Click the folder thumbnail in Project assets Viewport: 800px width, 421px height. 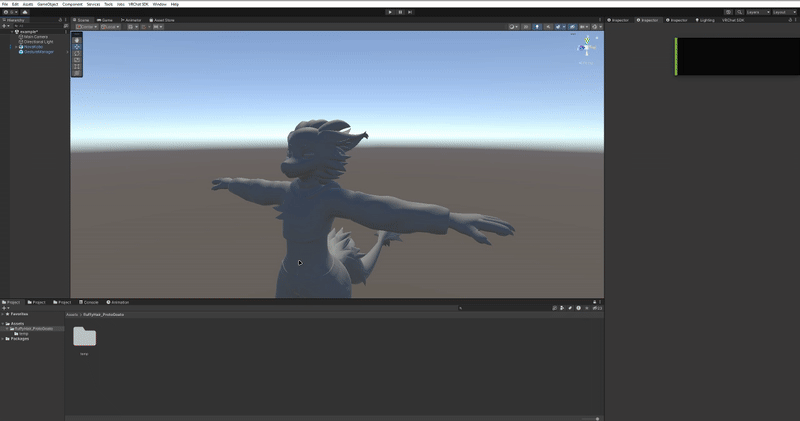pyautogui.click(x=85, y=337)
